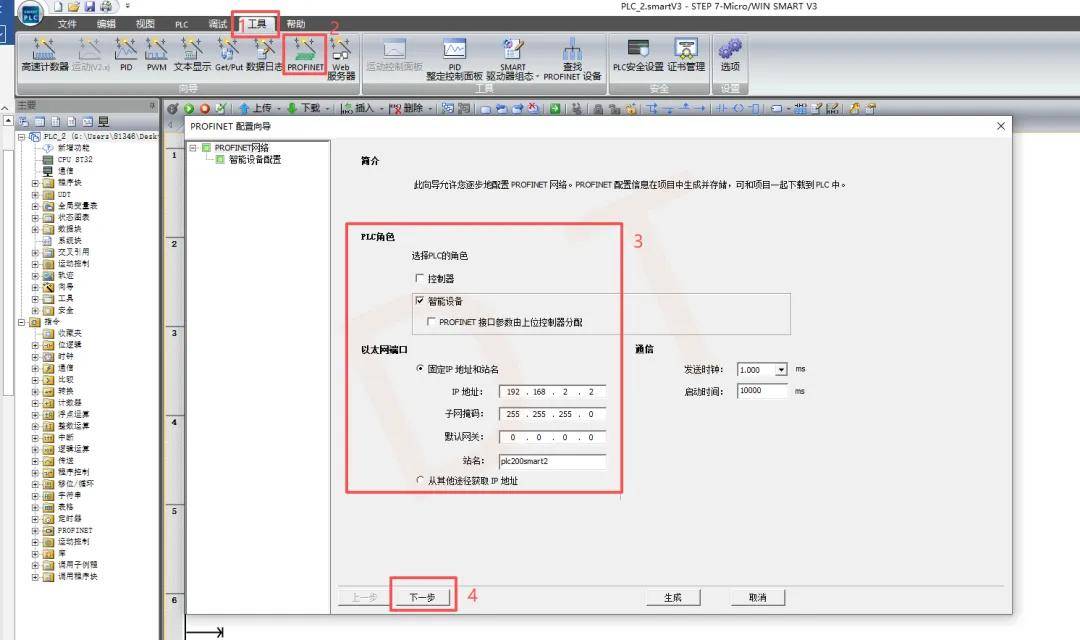Select the 通信 item under CPU ST32
This screenshot has width=1080, height=640.
[x=65, y=171]
